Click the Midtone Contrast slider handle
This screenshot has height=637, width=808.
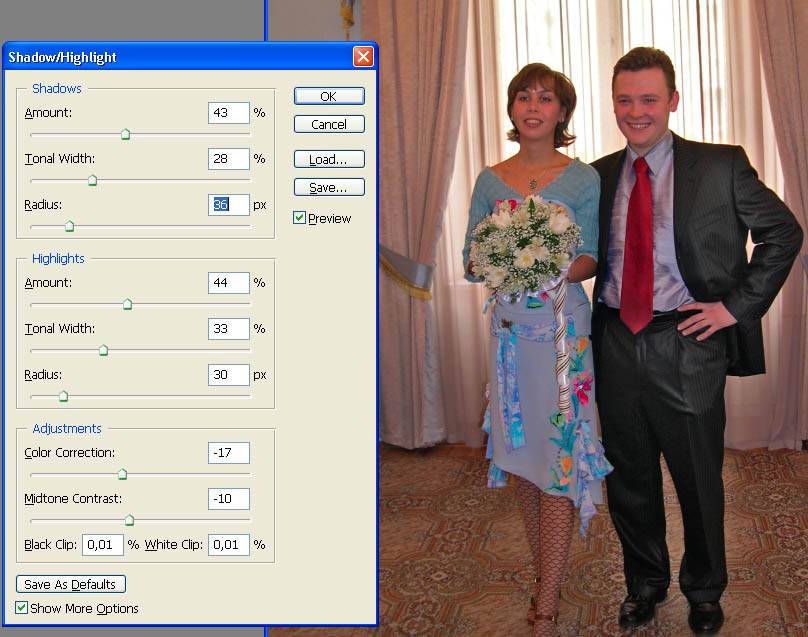(129, 520)
